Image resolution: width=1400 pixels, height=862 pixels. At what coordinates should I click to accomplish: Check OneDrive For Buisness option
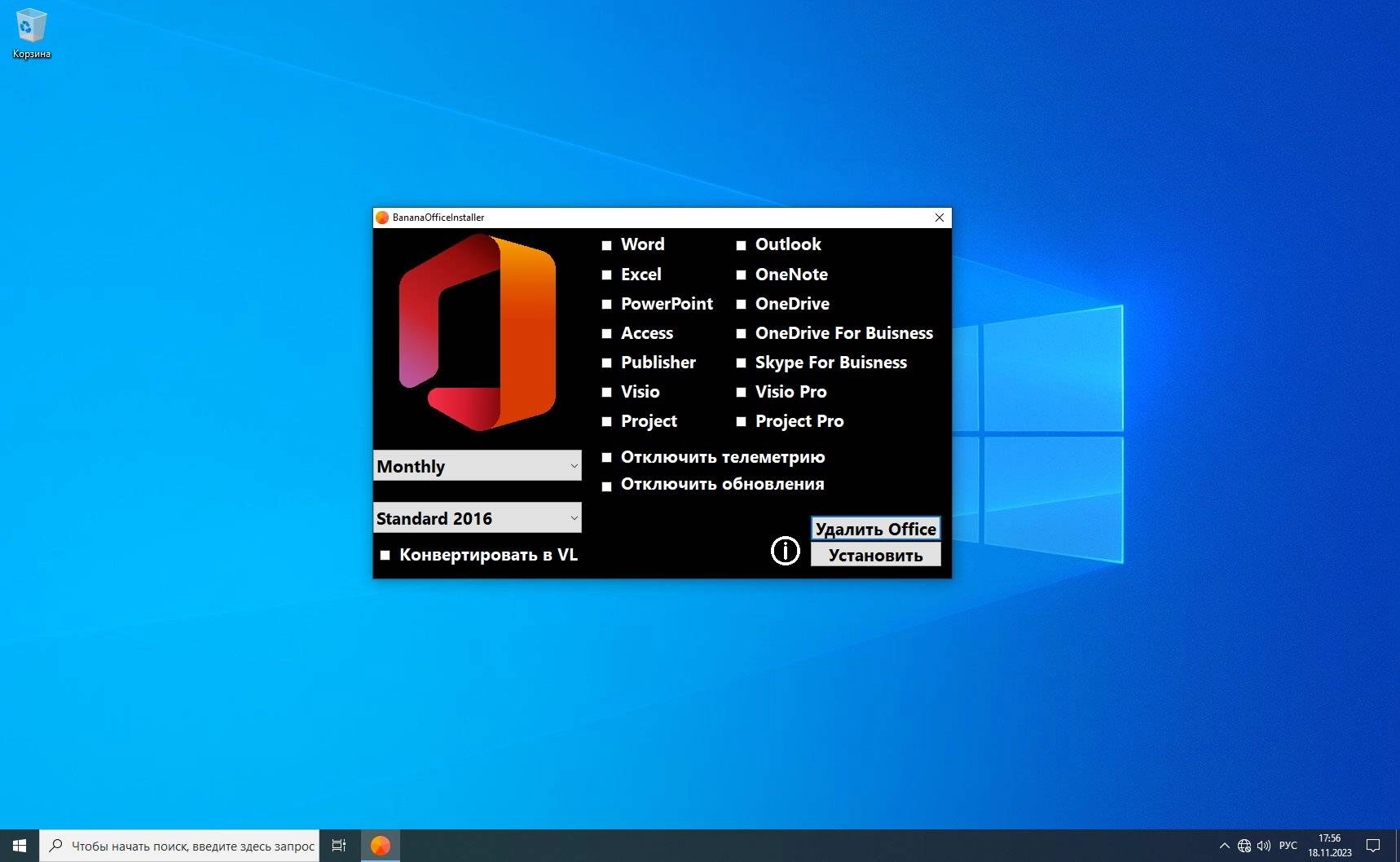click(741, 334)
